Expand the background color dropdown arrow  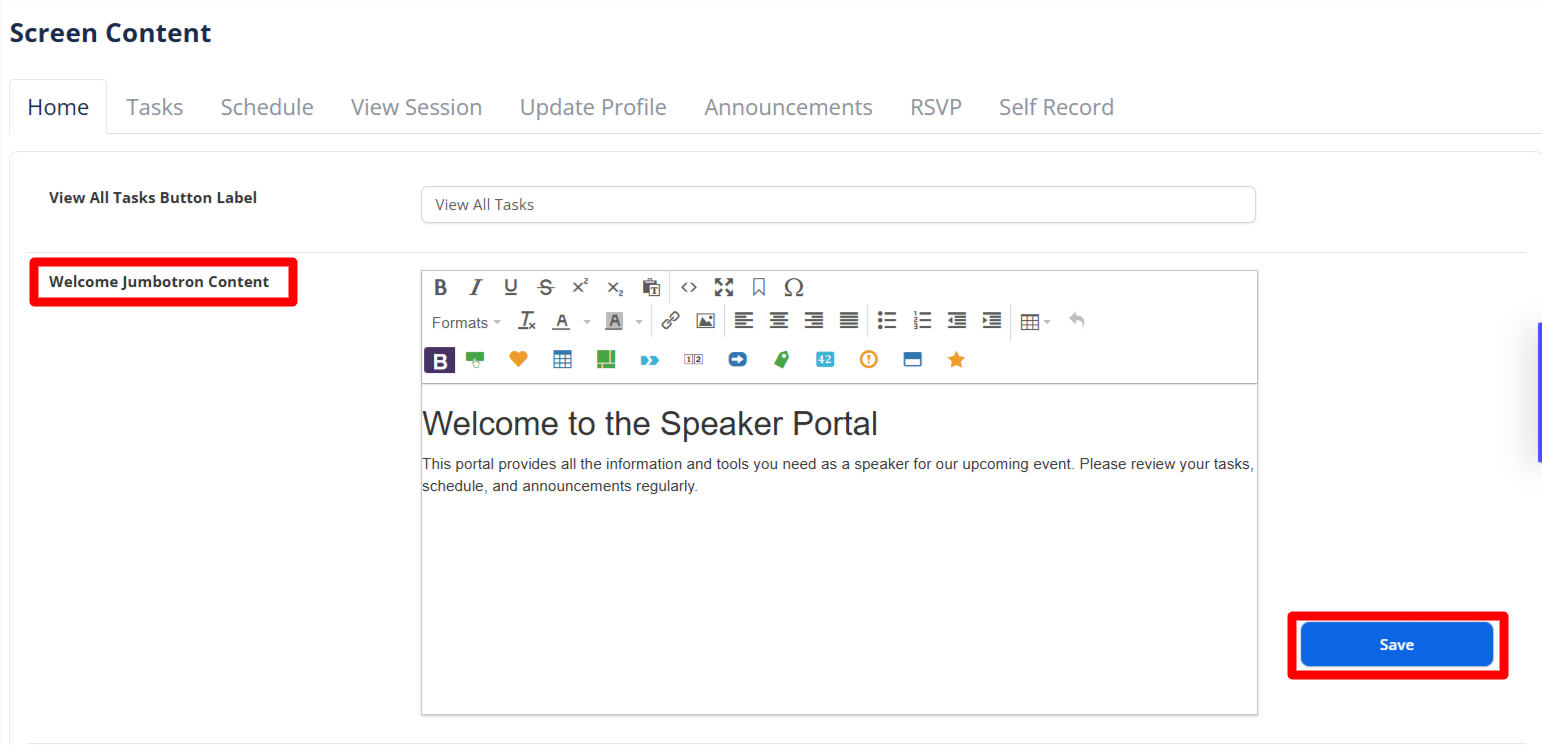click(639, 322)
